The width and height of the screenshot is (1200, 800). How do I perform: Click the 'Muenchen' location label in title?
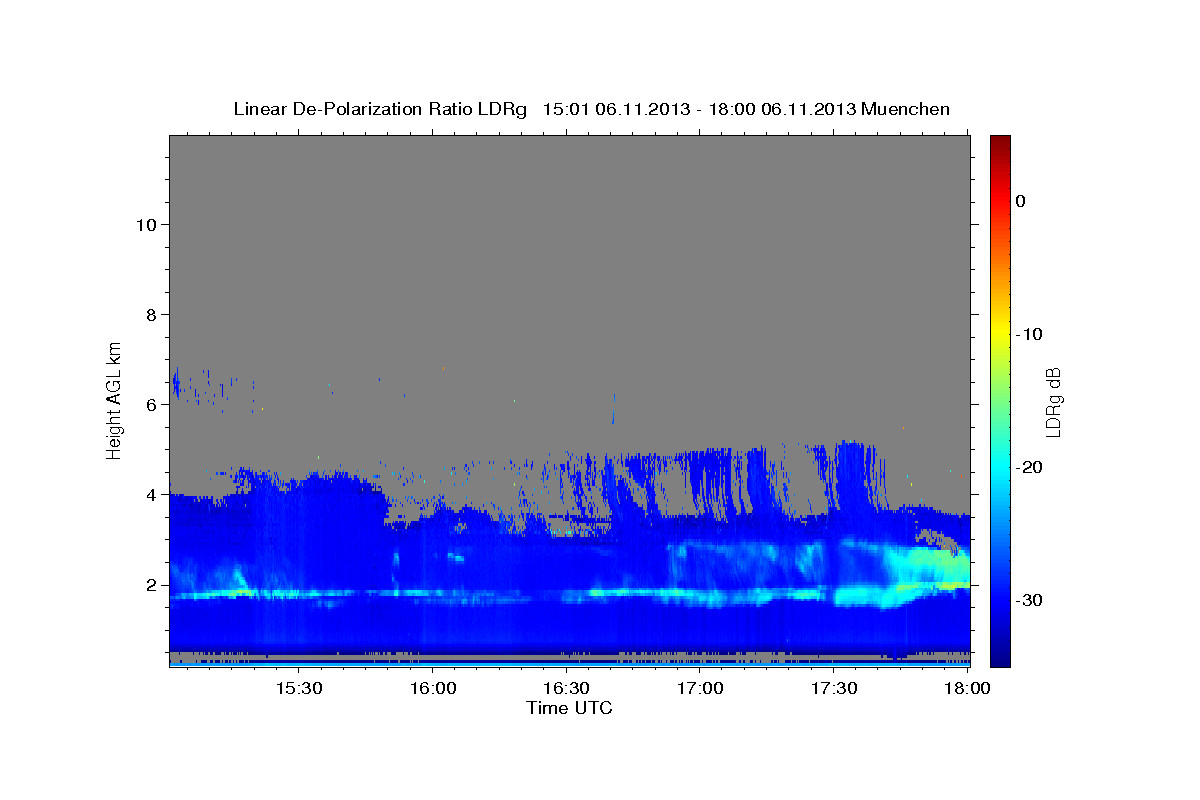907,109
